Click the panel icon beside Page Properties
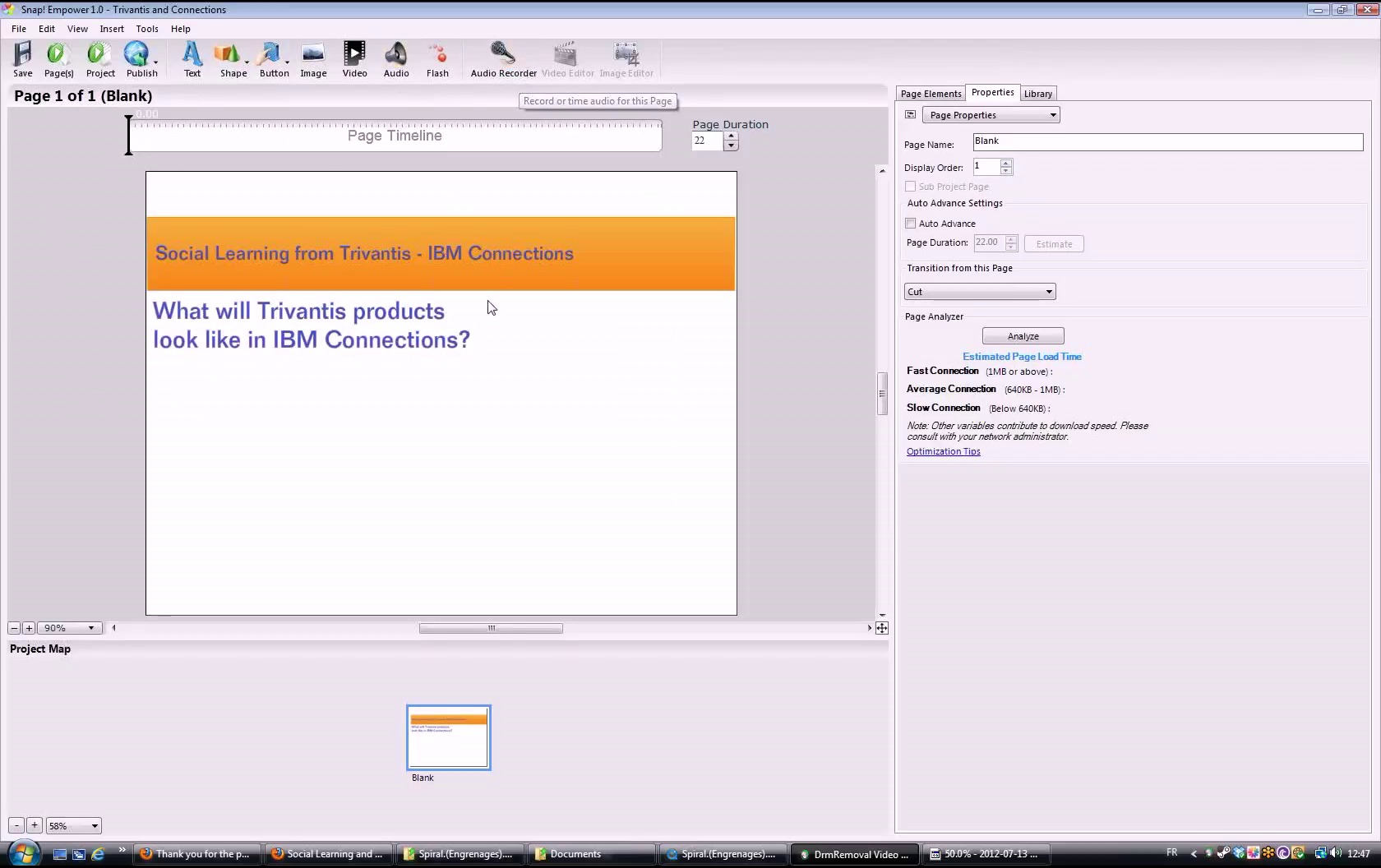The width and height of the screenshot is (1381, 868). coord(910,115)
